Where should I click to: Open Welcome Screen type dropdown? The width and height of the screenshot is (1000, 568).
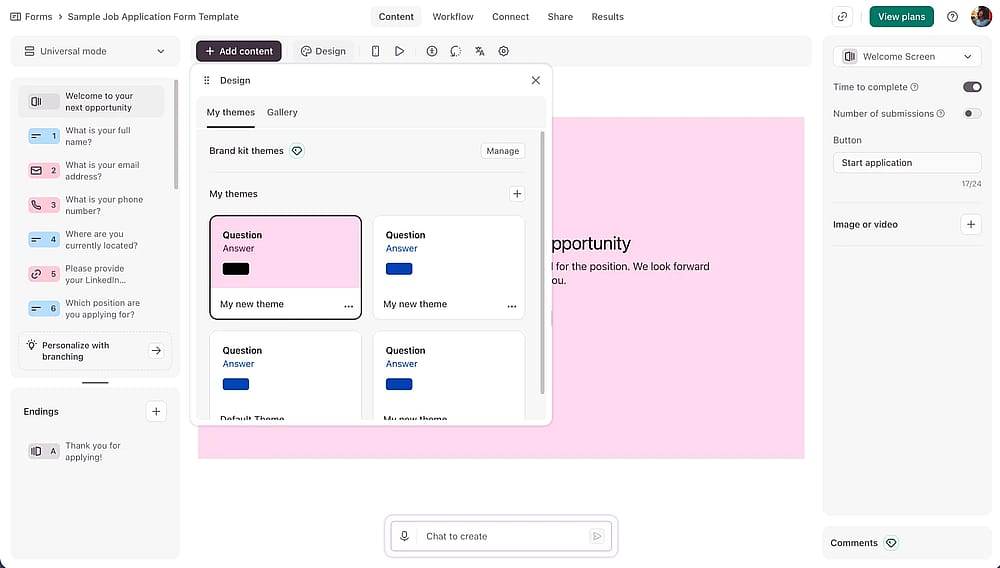pos(907,56)
